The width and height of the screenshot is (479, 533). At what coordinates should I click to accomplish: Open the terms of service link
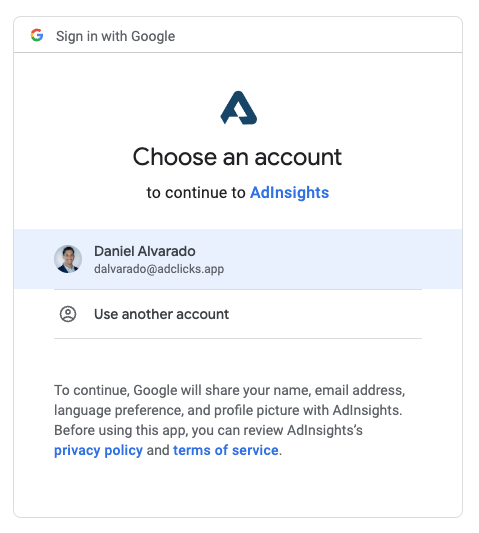pyautogui.click(x=226, y=450)
